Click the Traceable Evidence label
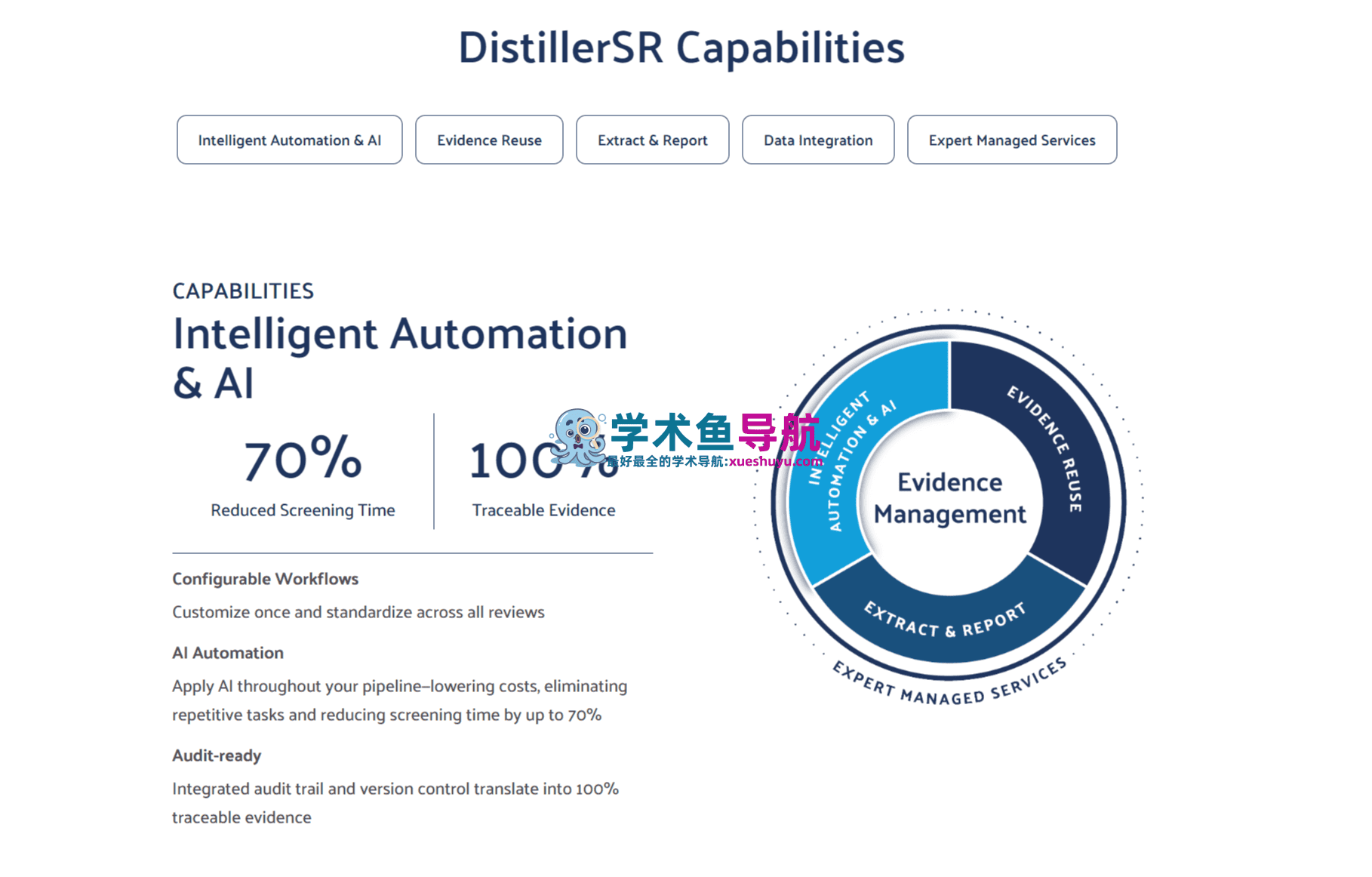1372x877 pixels. [x=543, y=510]
